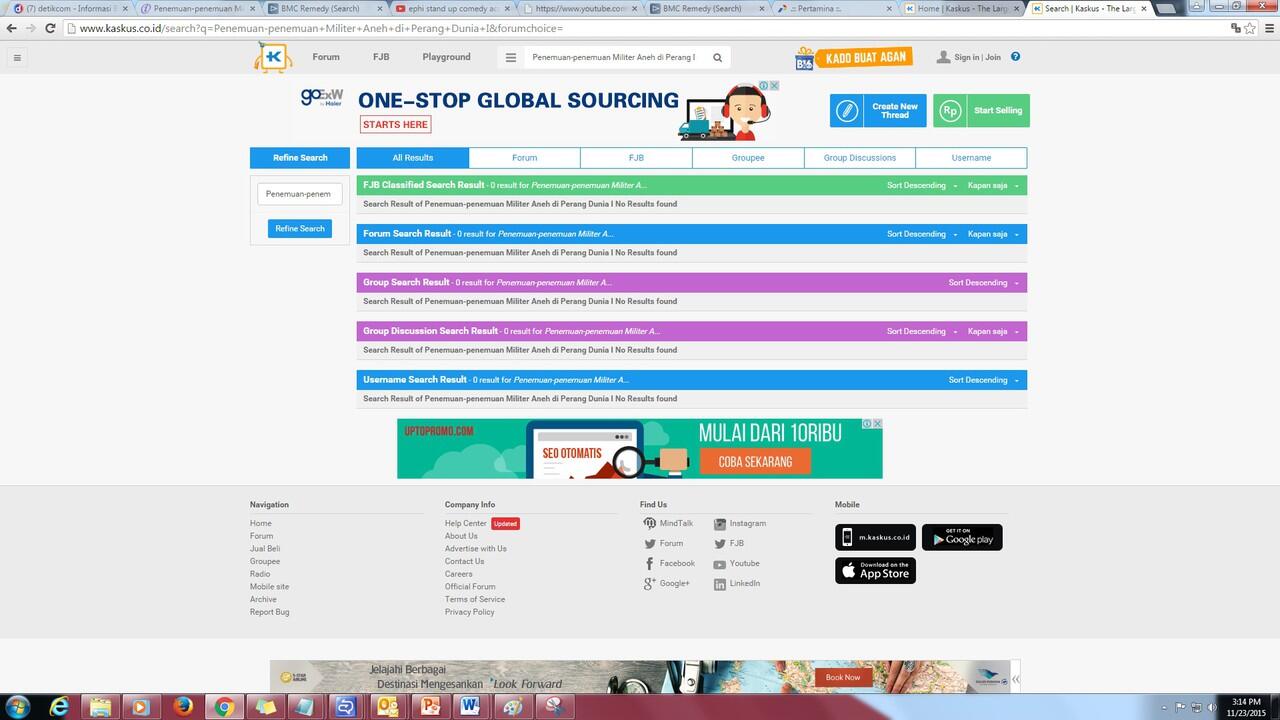Open the left hamburger sidebar menu
Image resolution: width=1280 pixels, height=720 pixels.
coord(16,58)
